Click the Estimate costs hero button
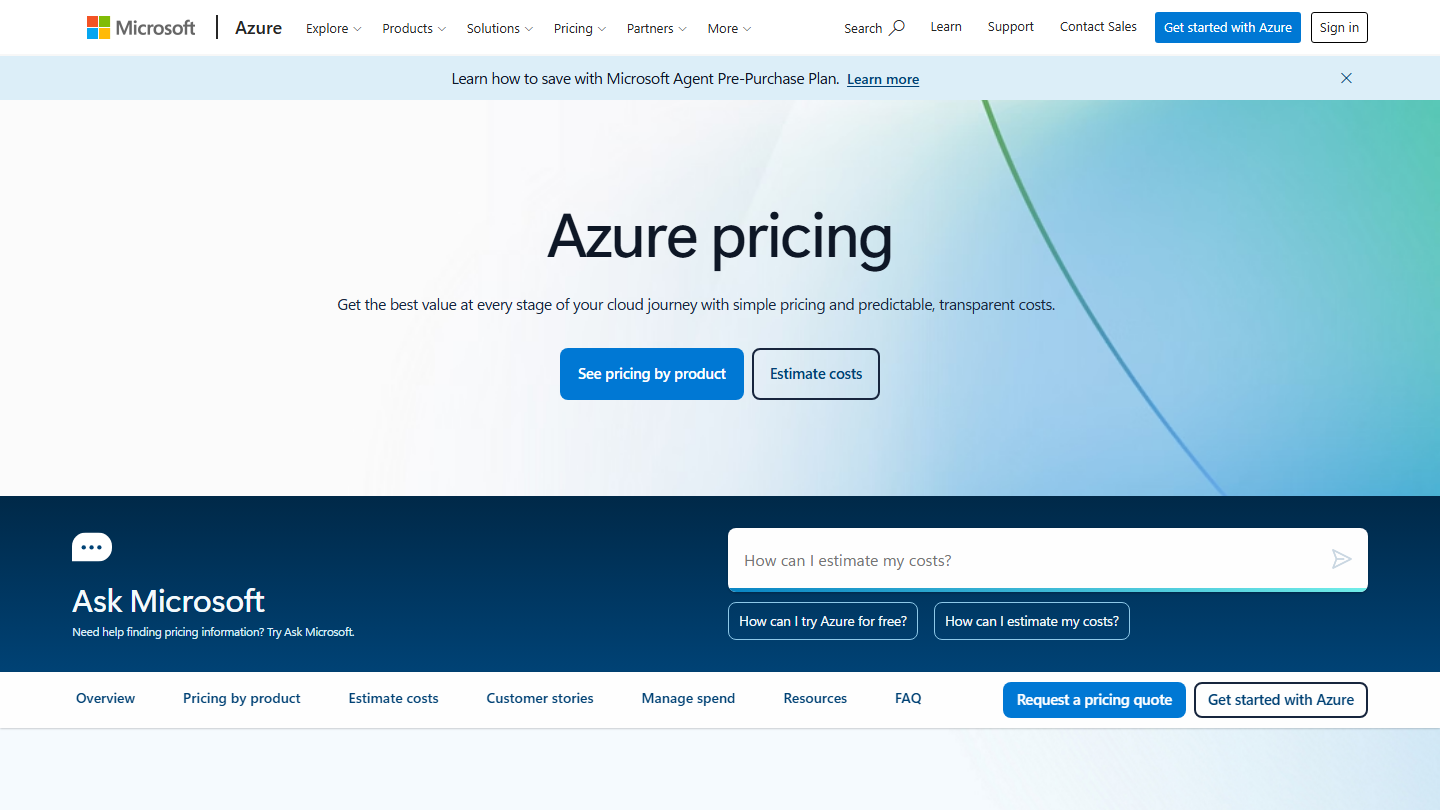This screenshot has height=810, width=1440. (816, 374)
